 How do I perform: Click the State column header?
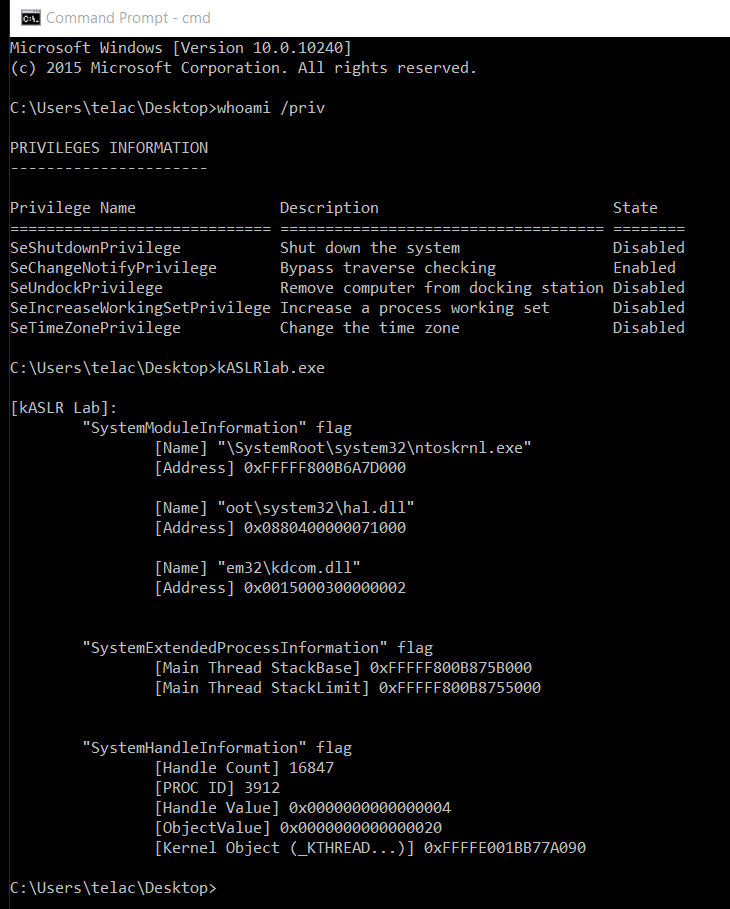click(635, 208)
